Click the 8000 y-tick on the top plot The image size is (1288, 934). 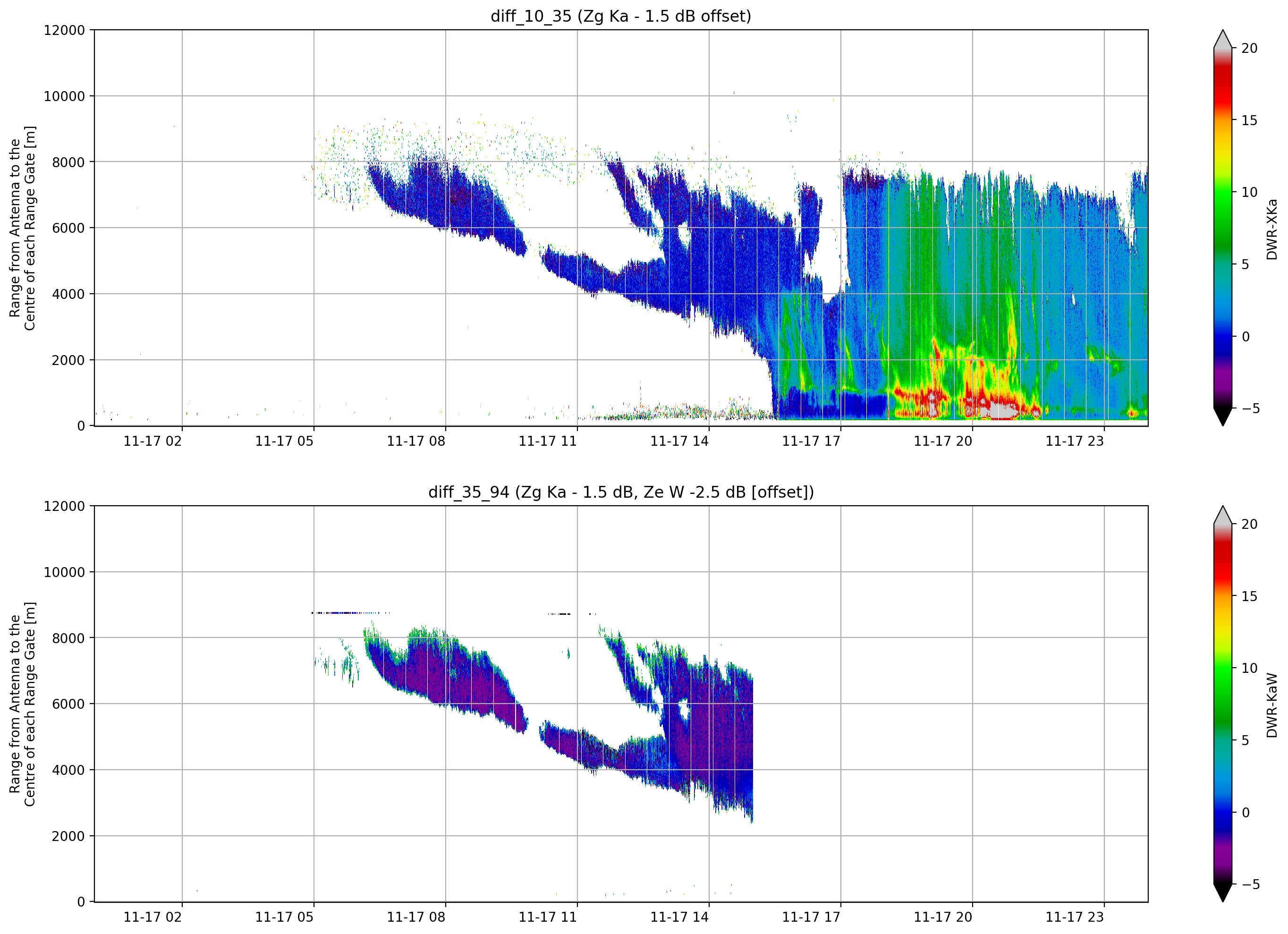pos(68,162)
